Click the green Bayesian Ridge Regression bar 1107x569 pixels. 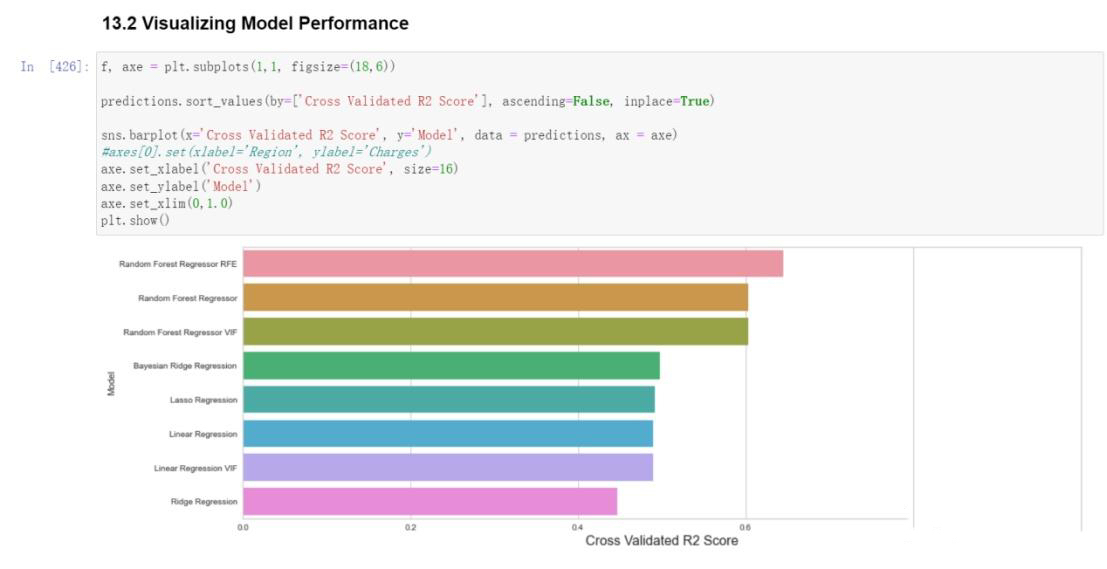451,366
